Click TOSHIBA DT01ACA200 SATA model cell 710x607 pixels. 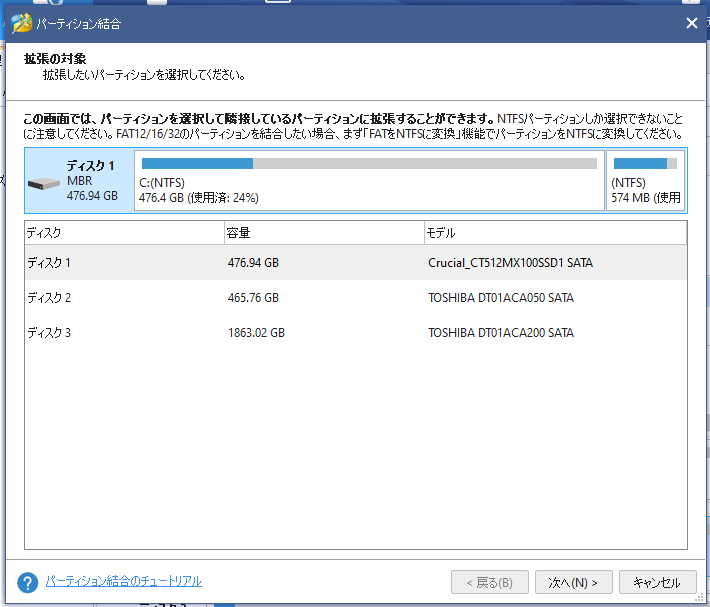point(501,333)
